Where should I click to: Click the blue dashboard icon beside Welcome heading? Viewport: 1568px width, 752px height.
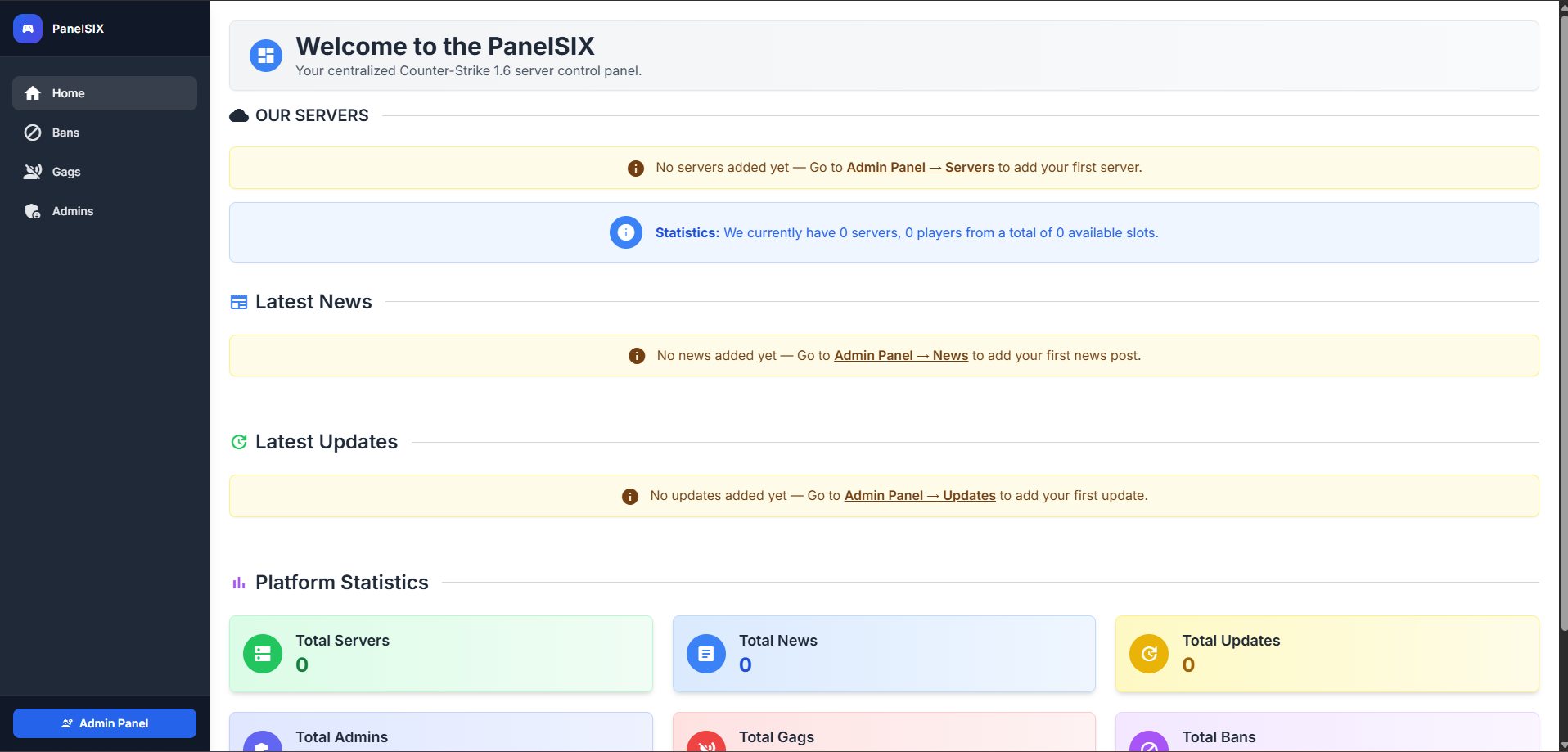(265, 56)
